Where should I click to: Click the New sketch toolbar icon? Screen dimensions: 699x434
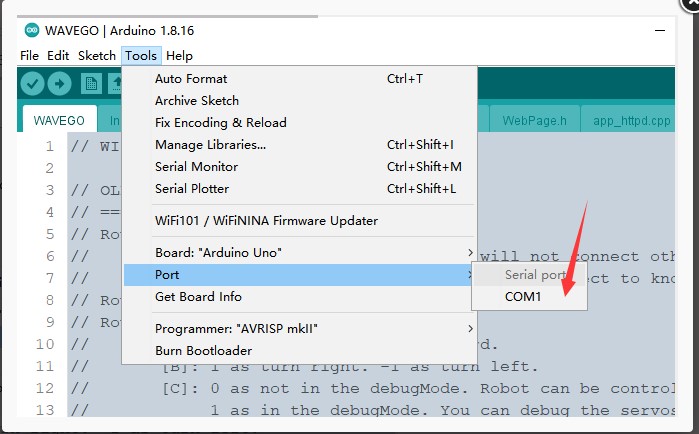[x=91, y=83]
